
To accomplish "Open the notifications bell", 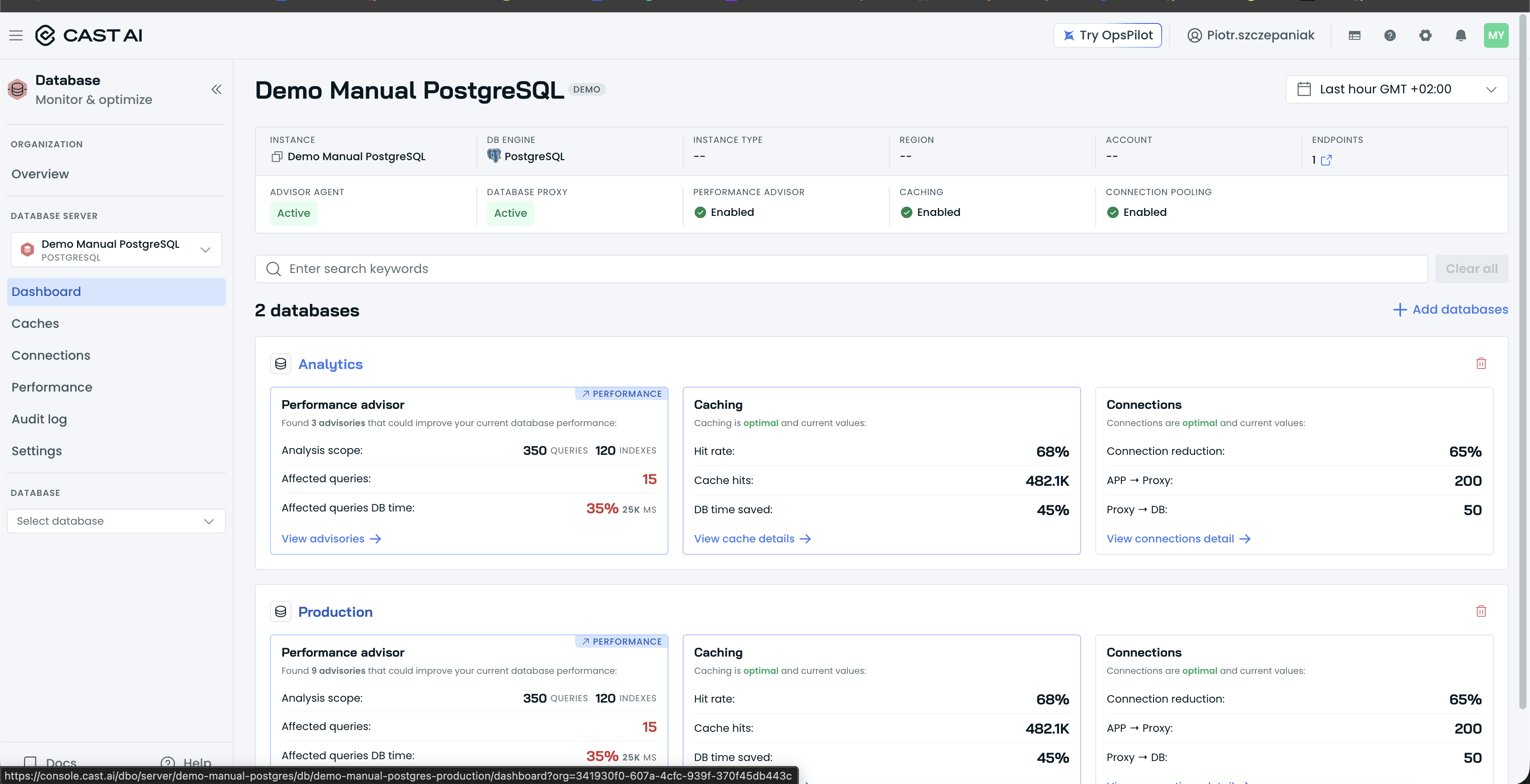I will (x=1461, y=35).
